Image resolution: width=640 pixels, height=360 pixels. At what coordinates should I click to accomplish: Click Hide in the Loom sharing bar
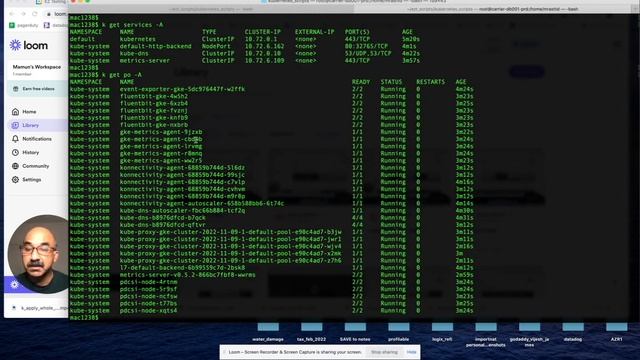pyautogui.click(x=411, y=352)
